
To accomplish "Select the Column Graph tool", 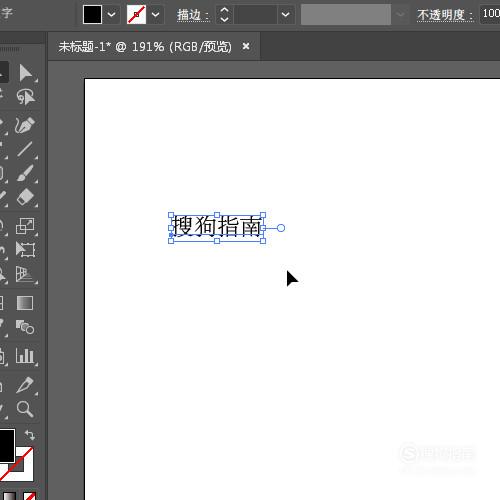I will coord(25,356).
